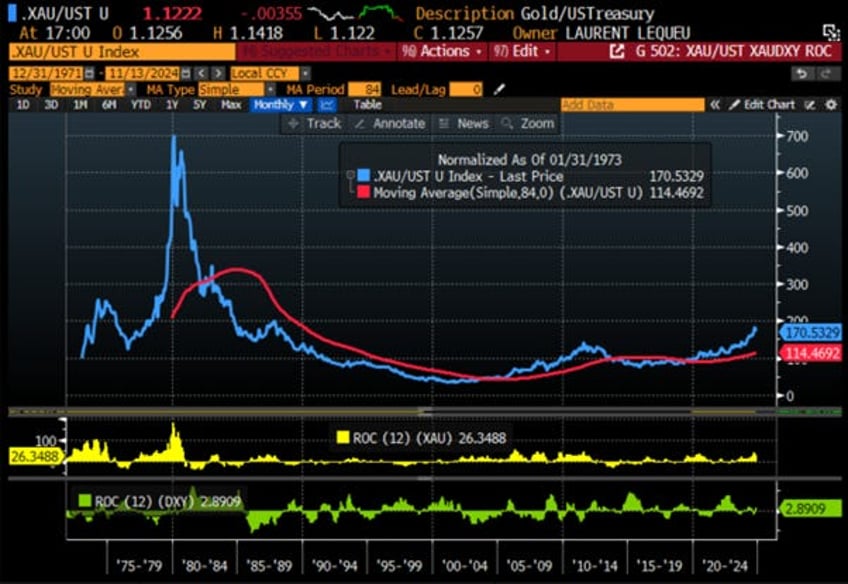This screenshot has width=848, height=584.
Task: Open the Actions menu
Action: coord(442,52)
